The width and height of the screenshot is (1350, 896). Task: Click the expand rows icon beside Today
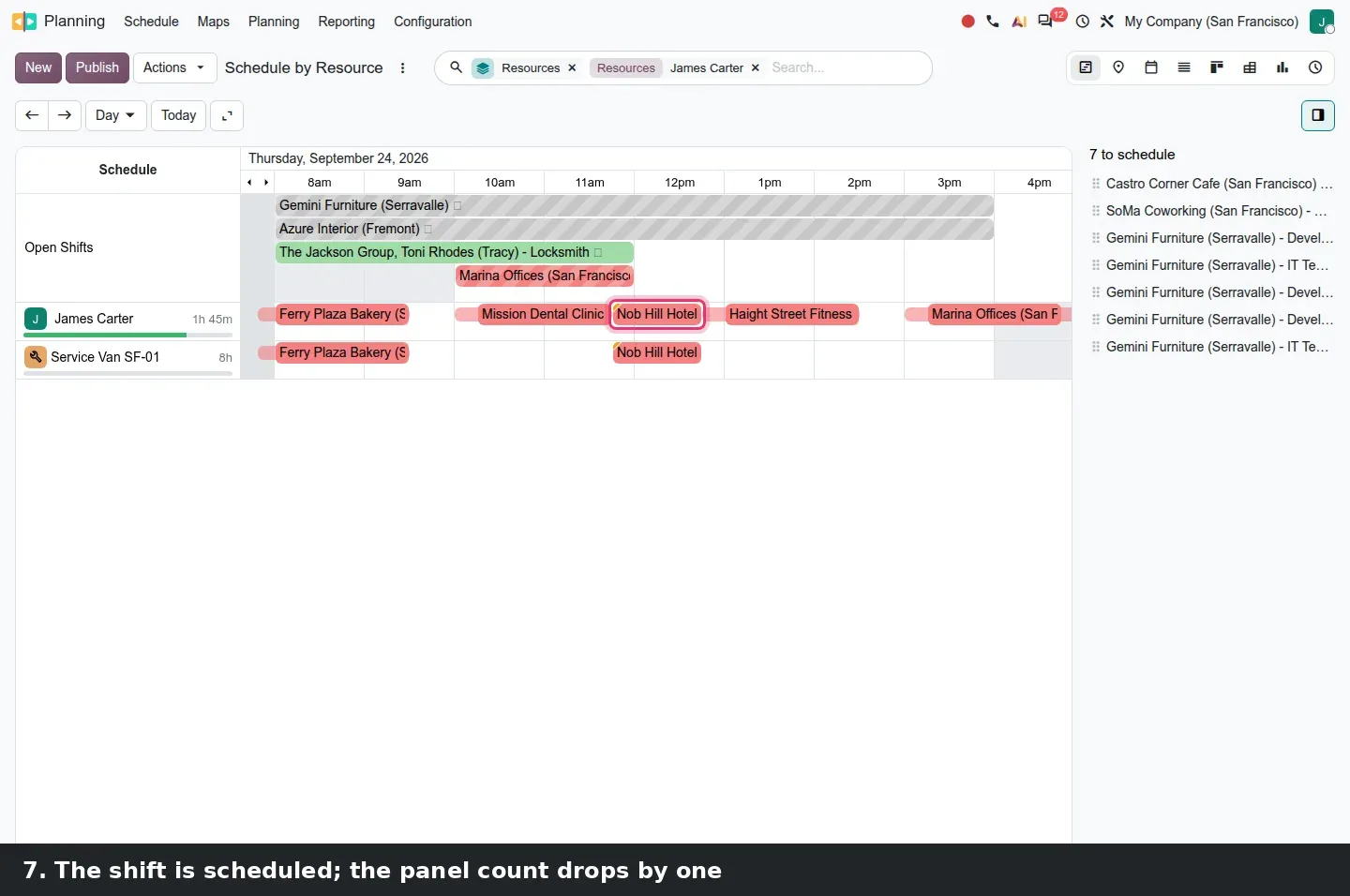tap(227, 115)
